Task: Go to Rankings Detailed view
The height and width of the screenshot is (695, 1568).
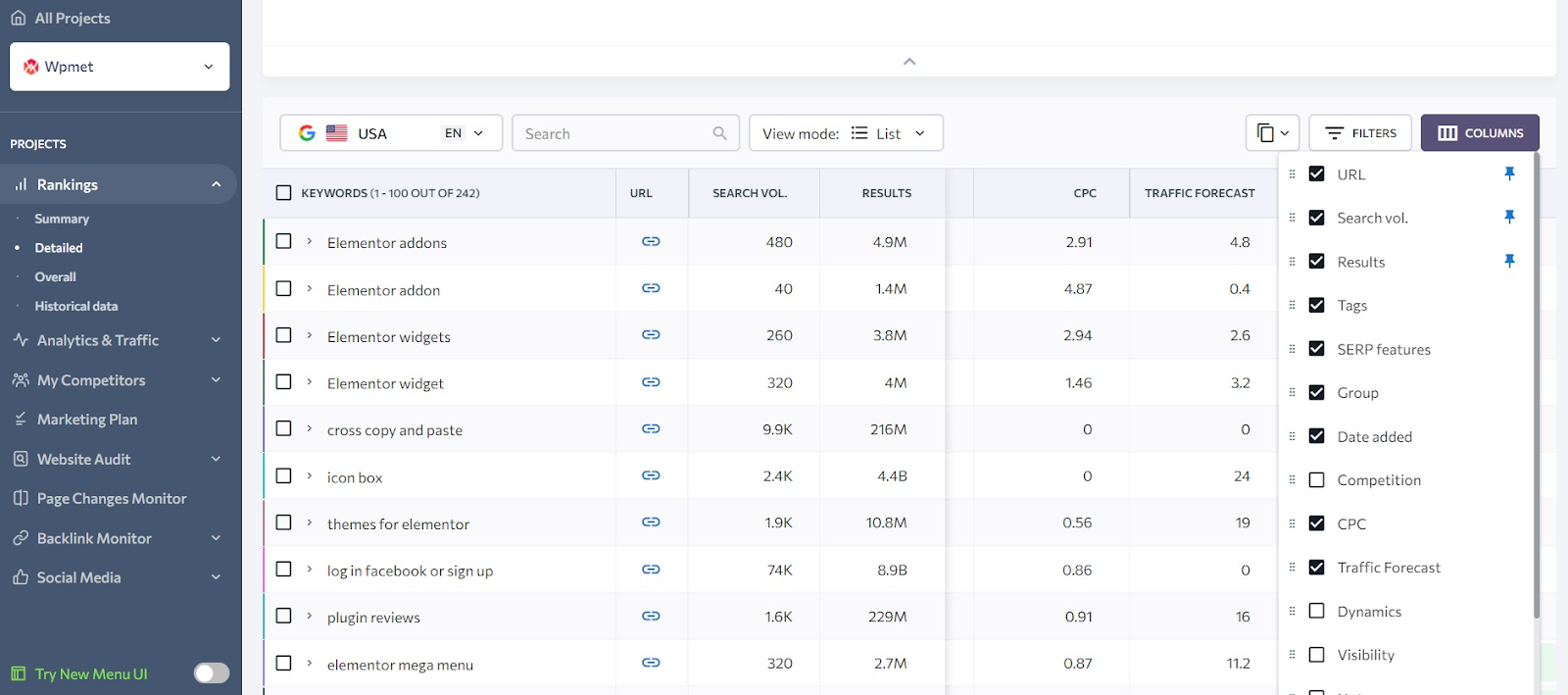Action: tap(59, 248)
